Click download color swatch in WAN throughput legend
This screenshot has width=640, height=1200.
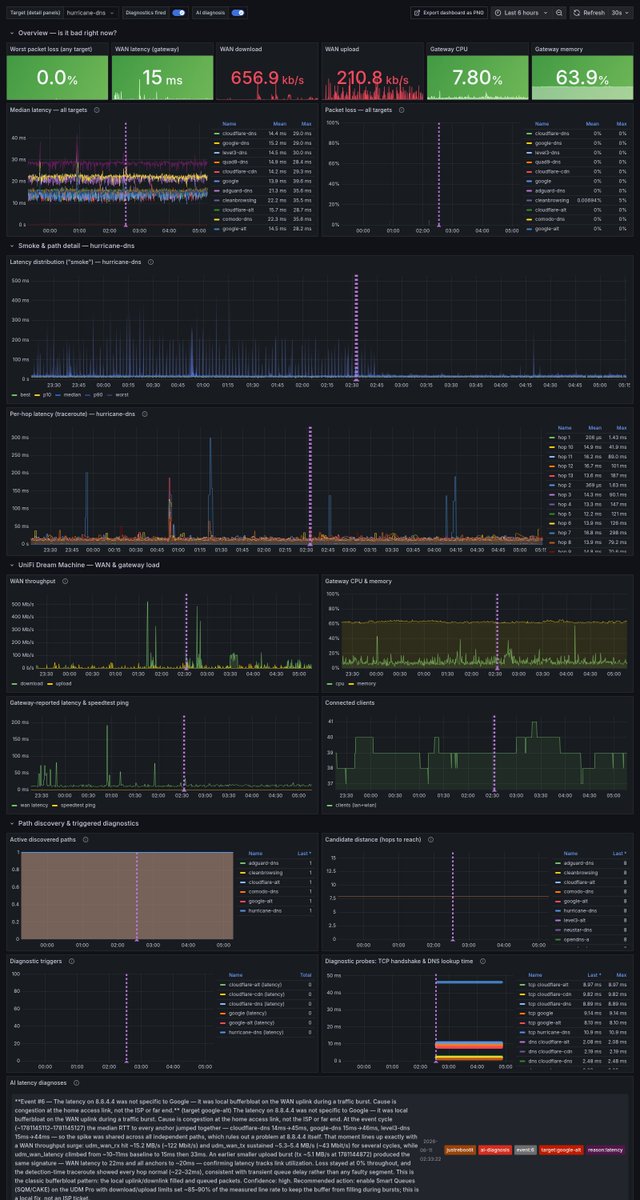(13, 683)
